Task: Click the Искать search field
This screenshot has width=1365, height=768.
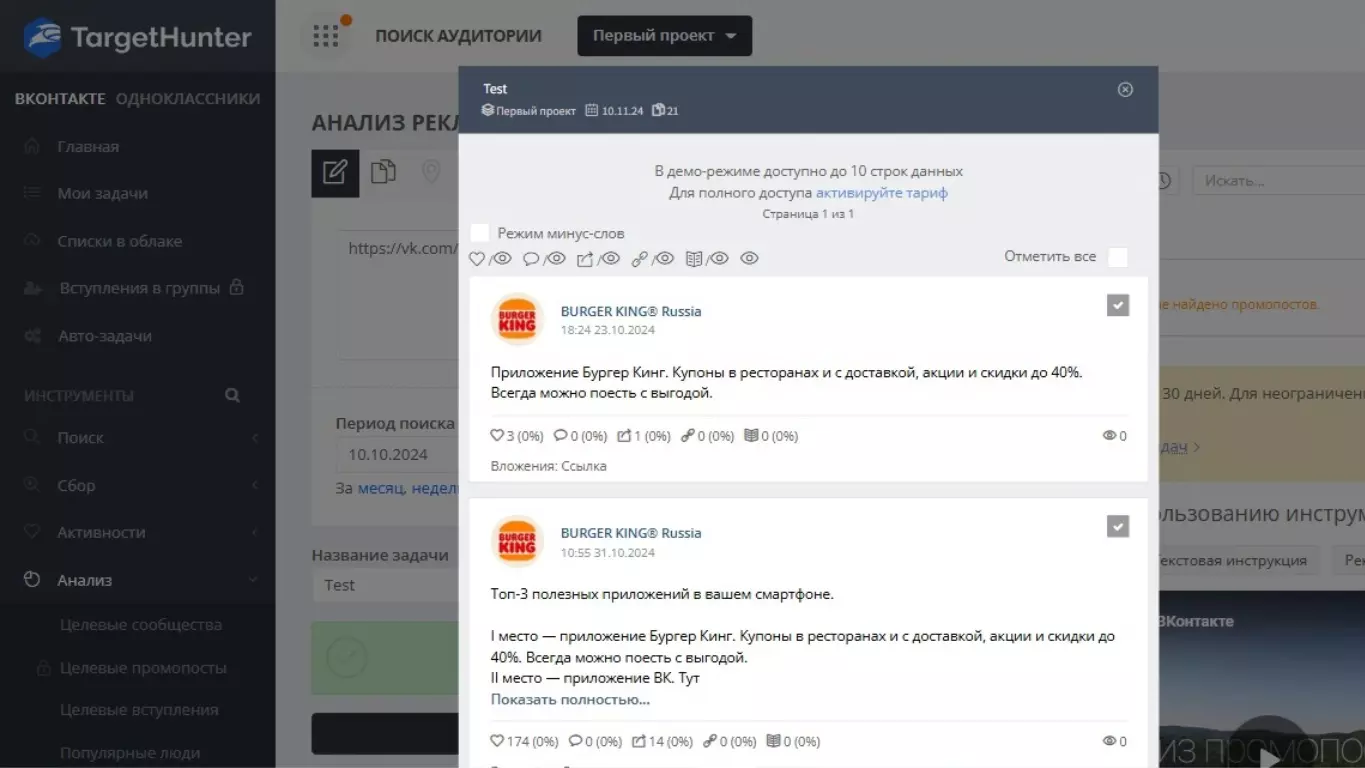Action: 1278,181
